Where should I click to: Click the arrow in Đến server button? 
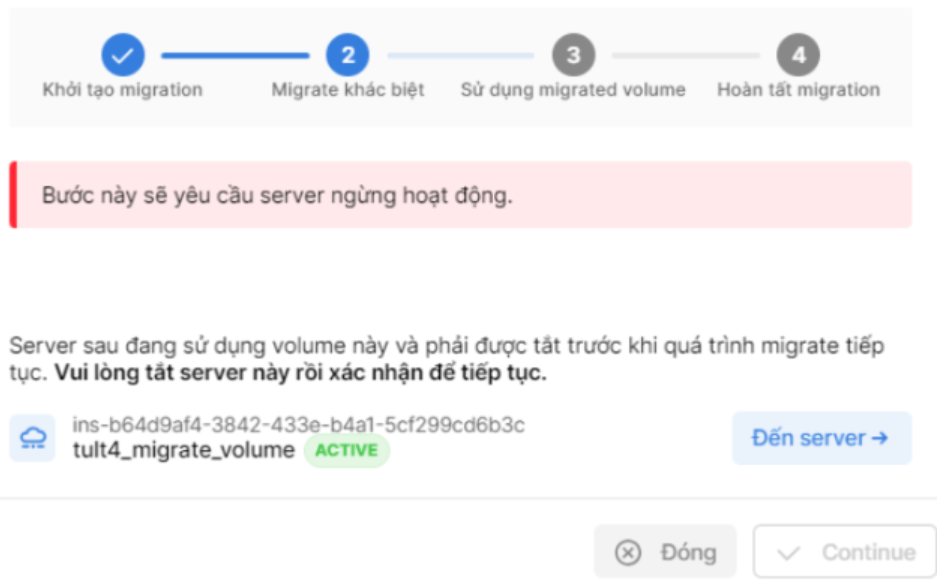coord(880,438)
